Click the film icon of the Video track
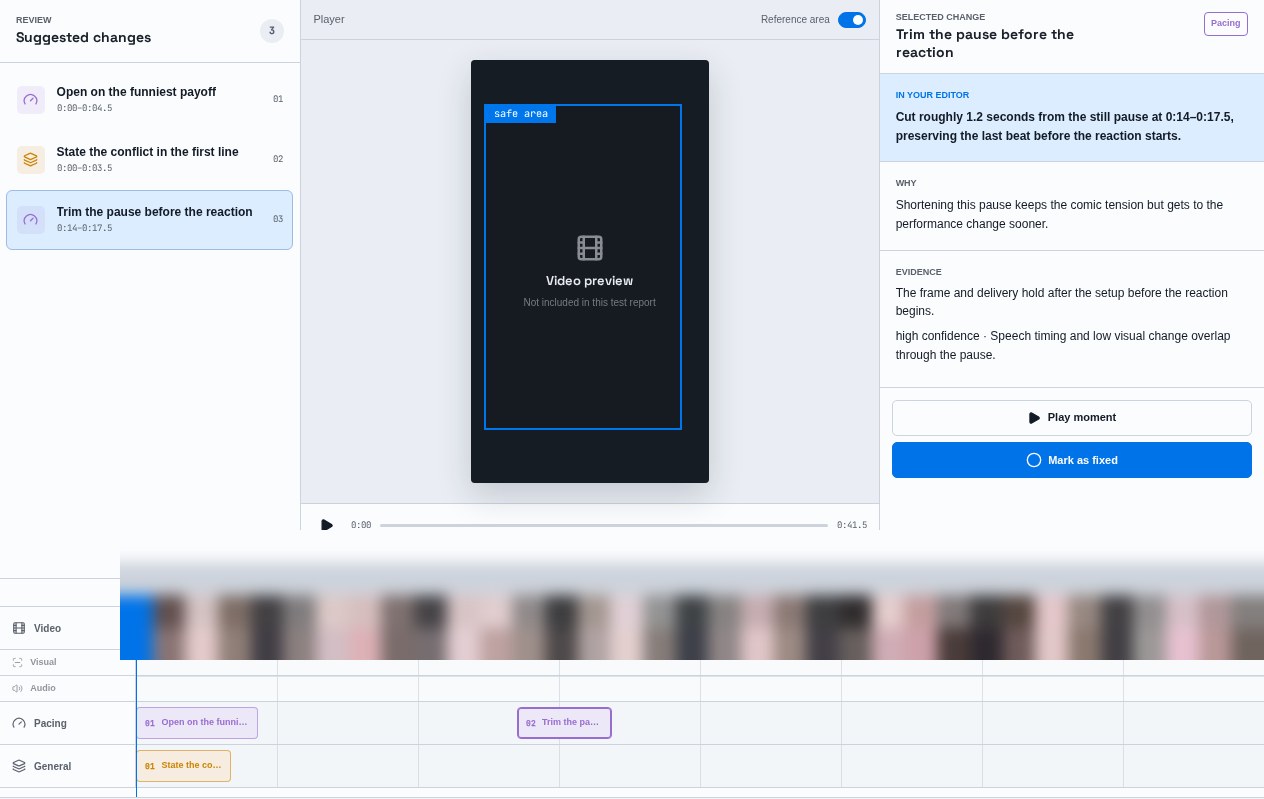Image resolution: width=1264 pixels, height=799 pixels. tap(19, 628)
